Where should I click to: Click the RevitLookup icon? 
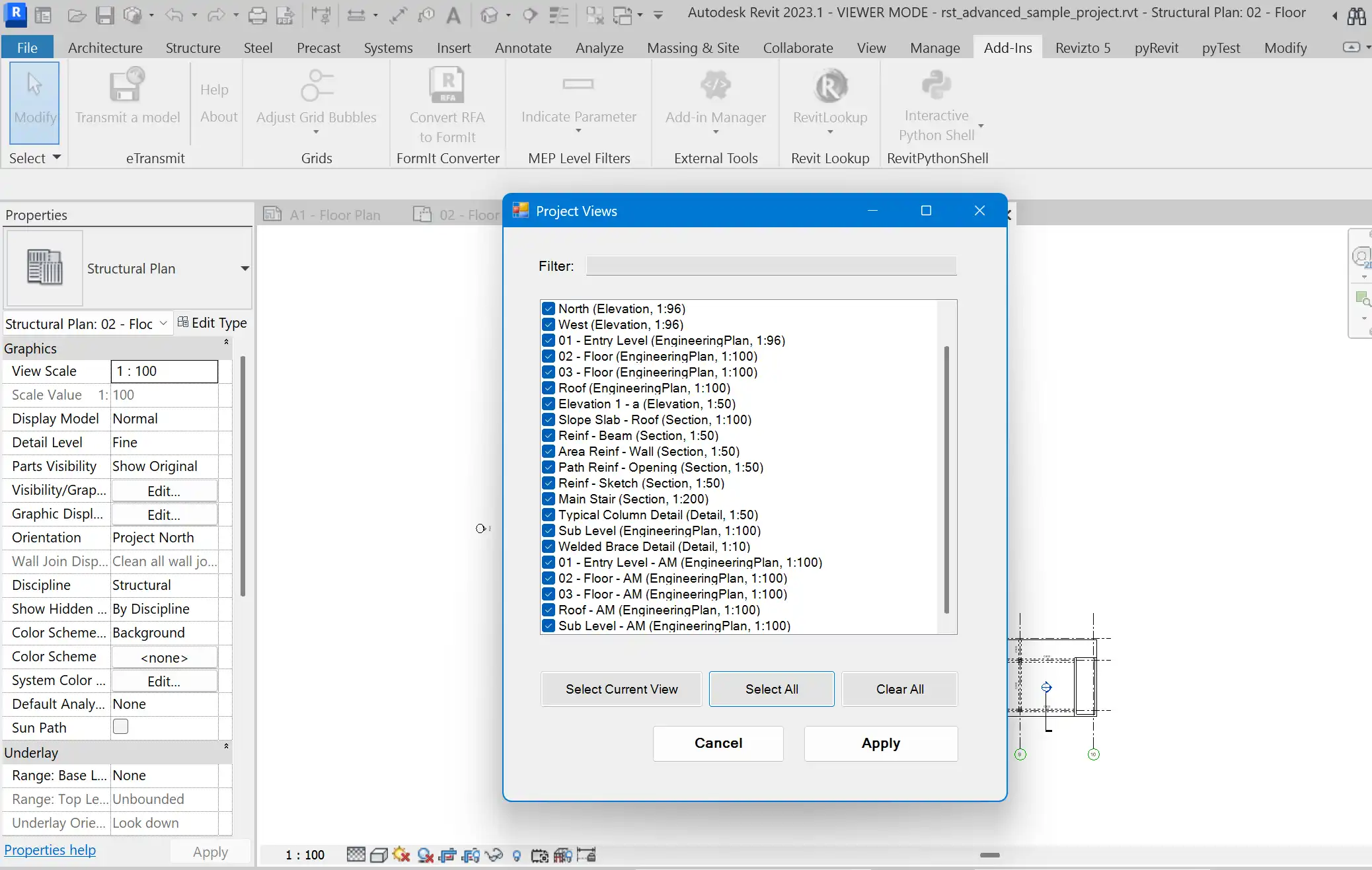pyautogui.click(x=831, y=85)
